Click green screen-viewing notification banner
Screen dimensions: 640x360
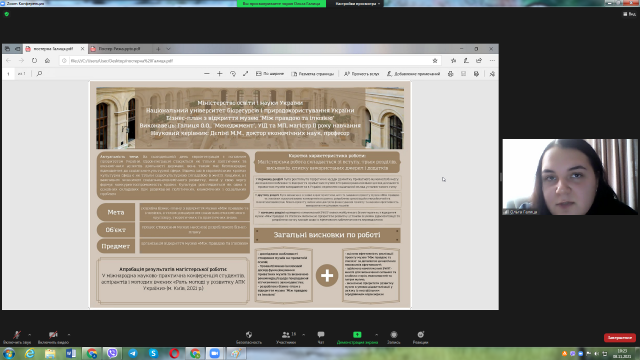281,4
